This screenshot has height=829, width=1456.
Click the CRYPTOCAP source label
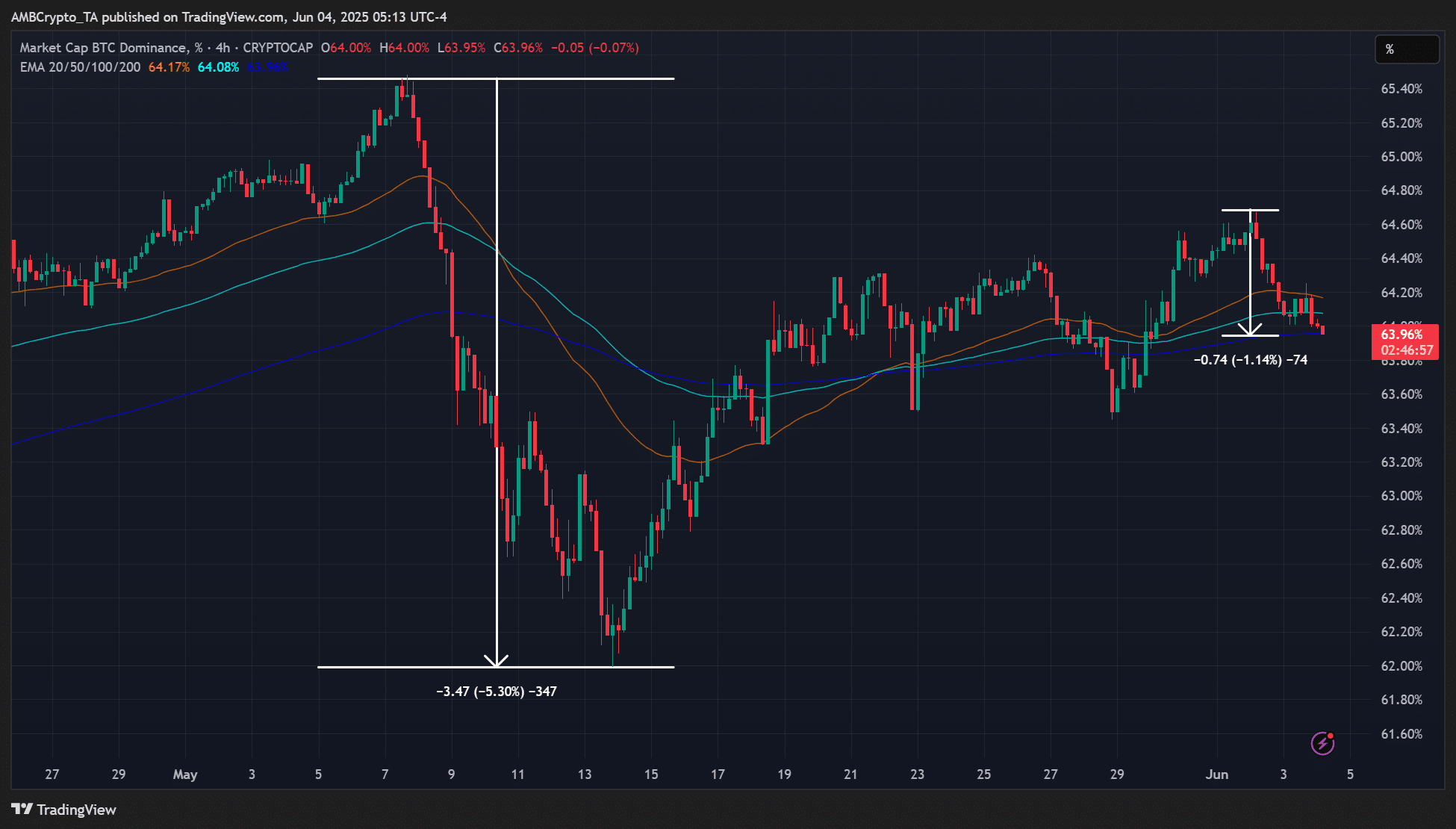[x=278, y=48]
